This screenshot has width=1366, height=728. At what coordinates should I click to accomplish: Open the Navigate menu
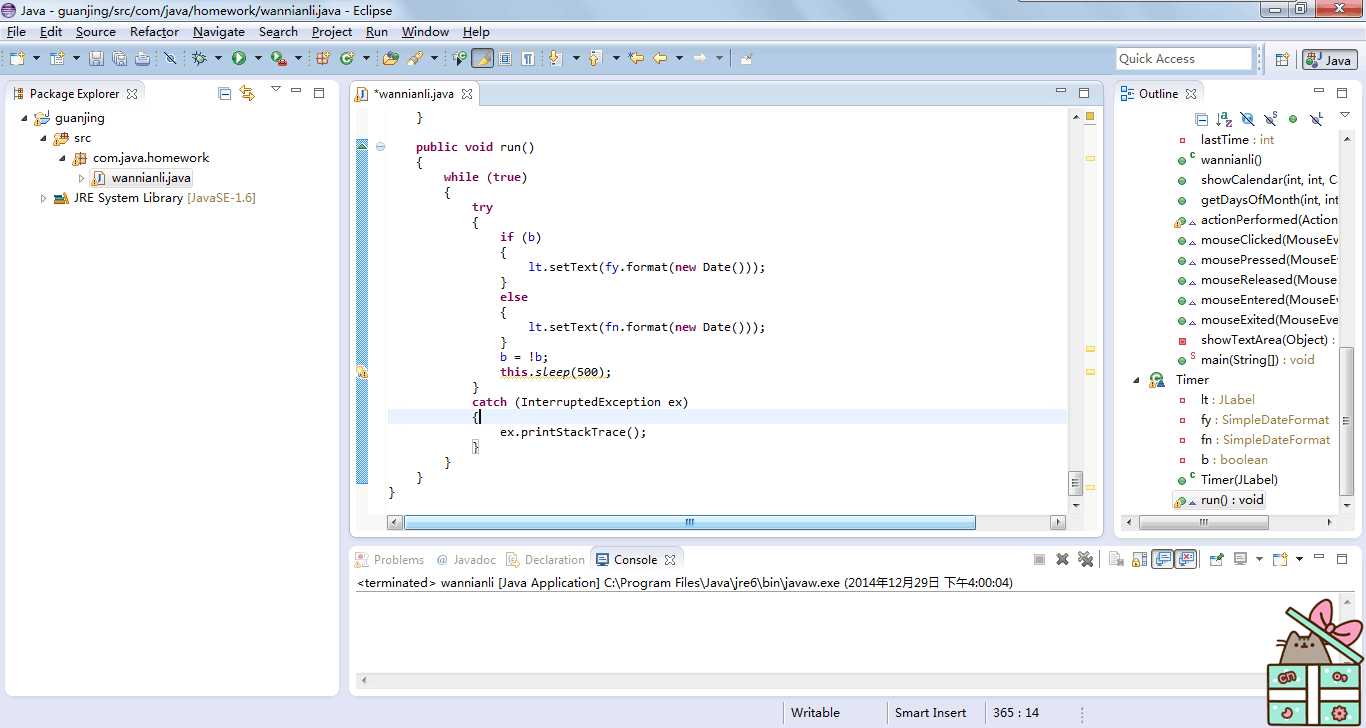218,32
